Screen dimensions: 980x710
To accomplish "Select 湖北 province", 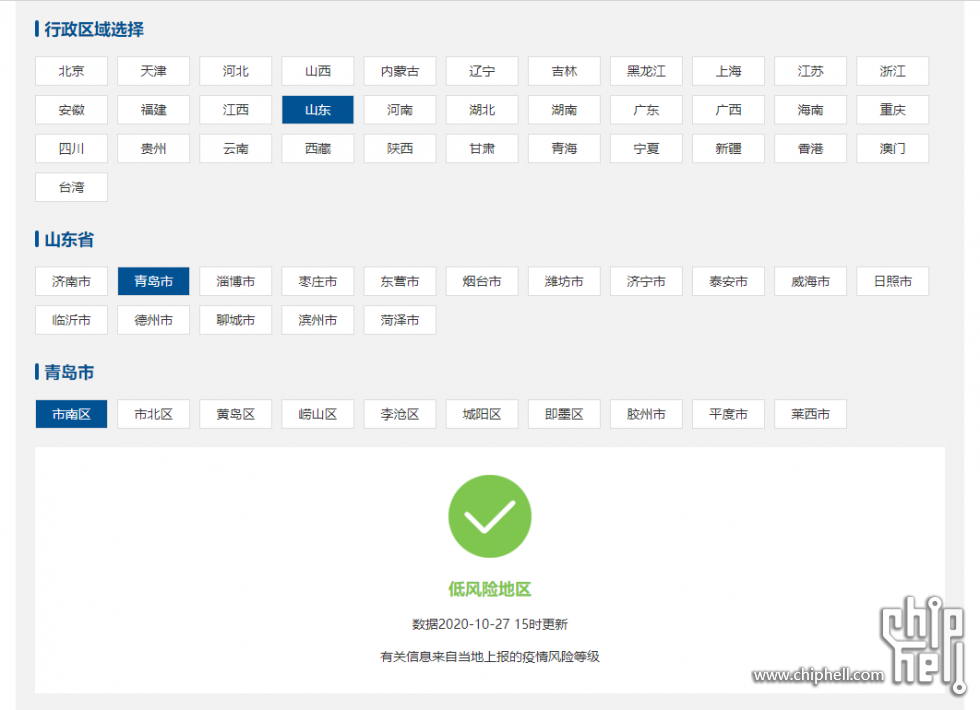I will click(x=482, y=110).
